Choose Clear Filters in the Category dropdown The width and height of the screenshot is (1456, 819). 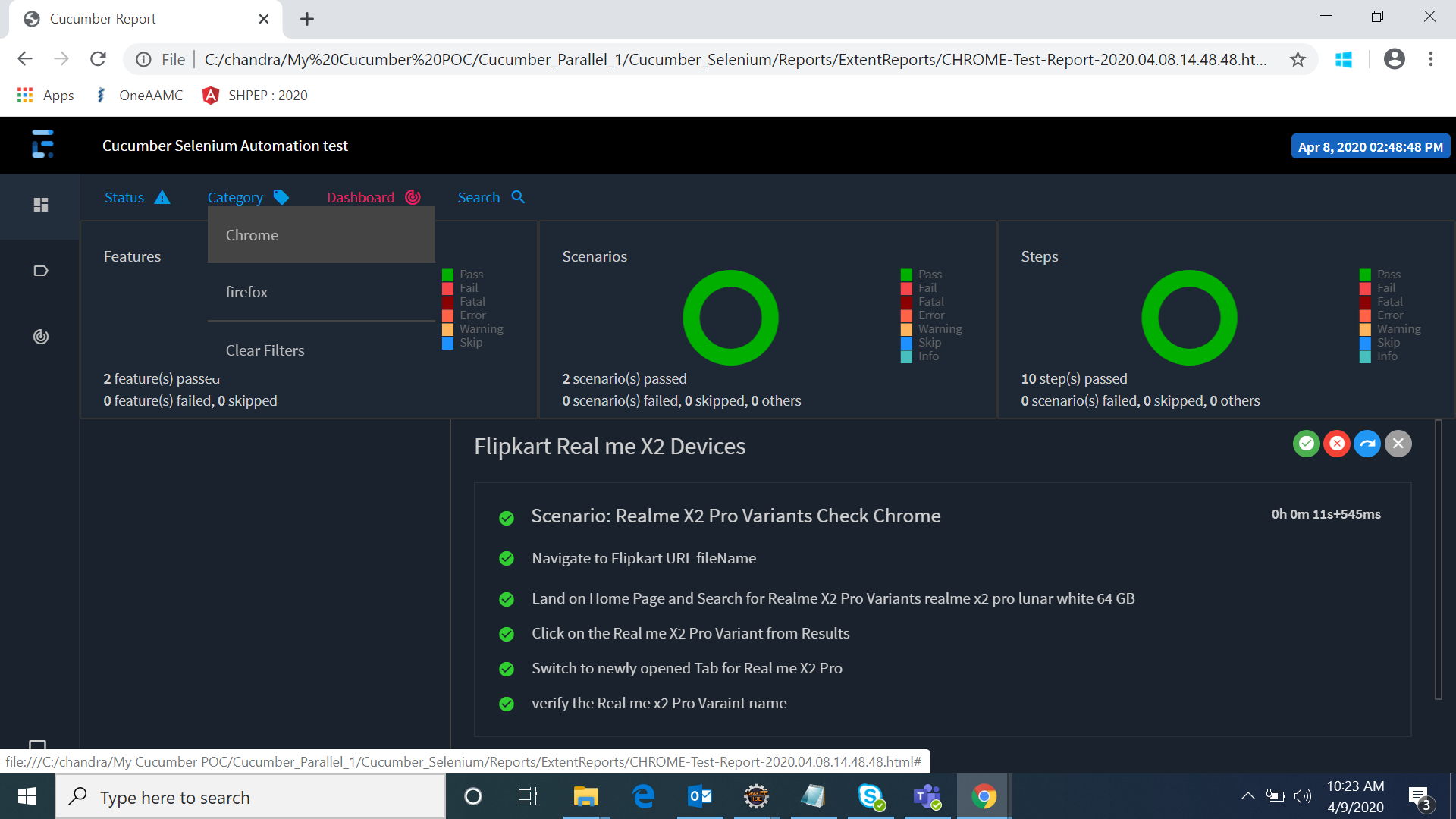264,350
